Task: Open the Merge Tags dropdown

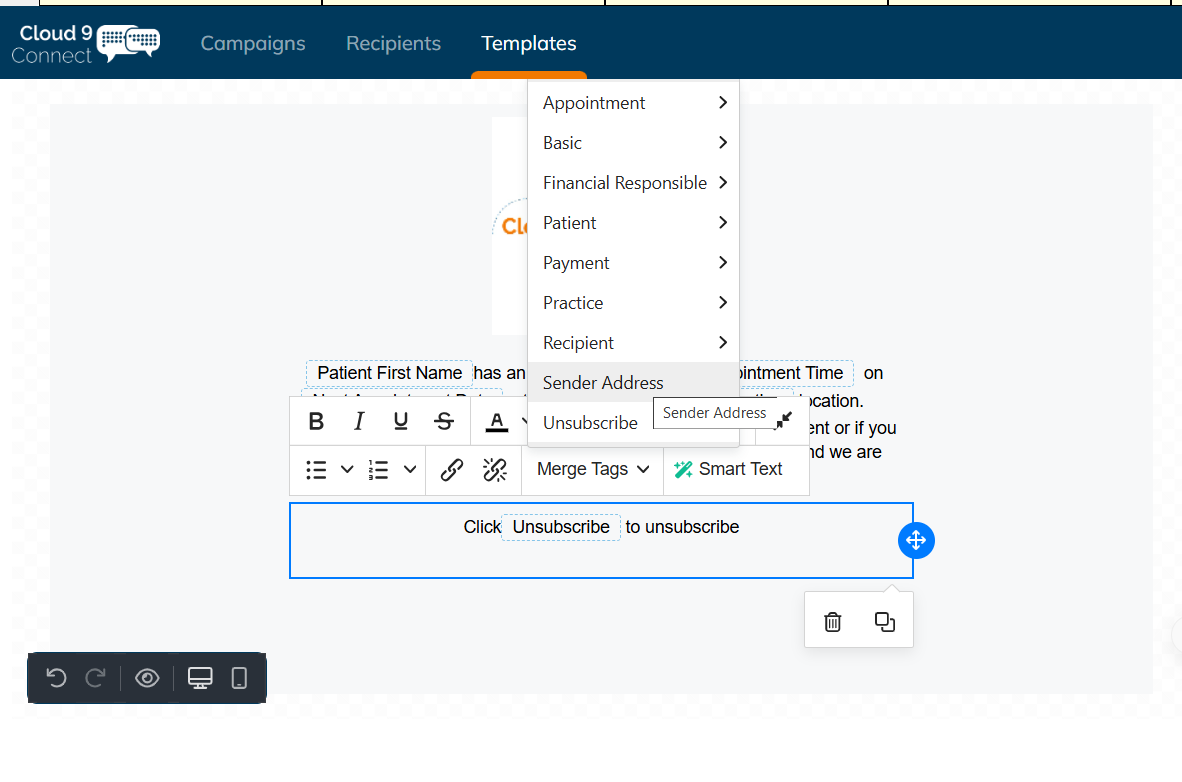Action: click(x=592, y=469)
